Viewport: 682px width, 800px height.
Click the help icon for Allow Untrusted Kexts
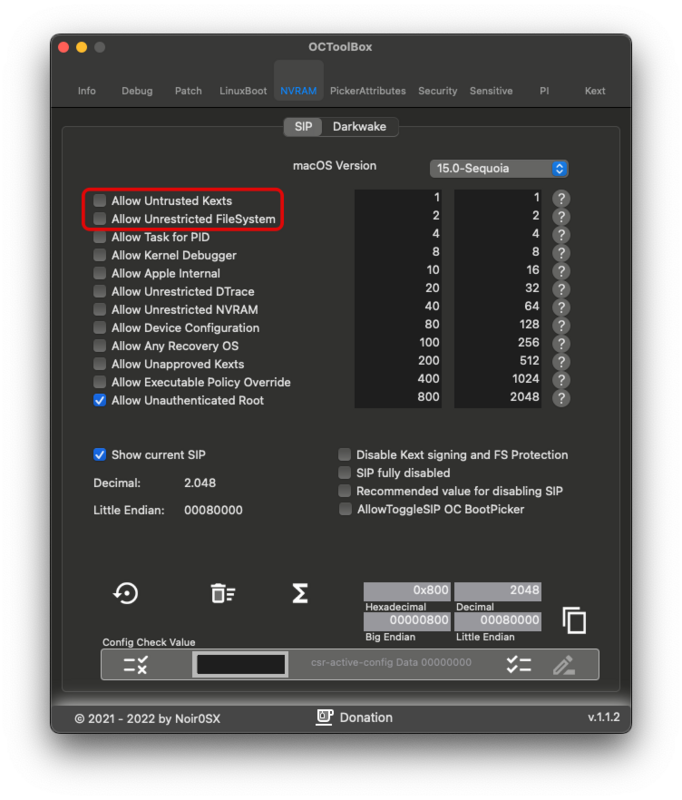[561, 198]
